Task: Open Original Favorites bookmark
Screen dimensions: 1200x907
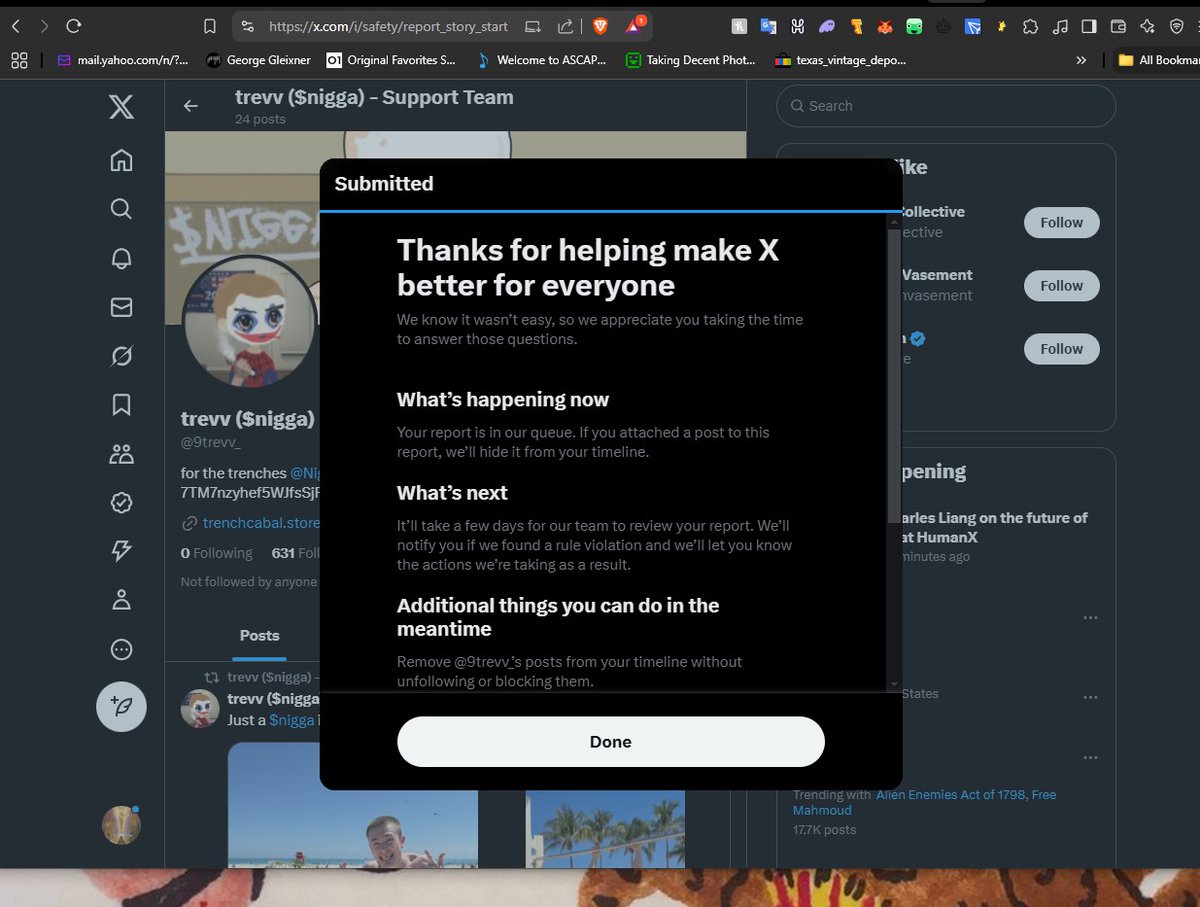Action: point(391,60)
